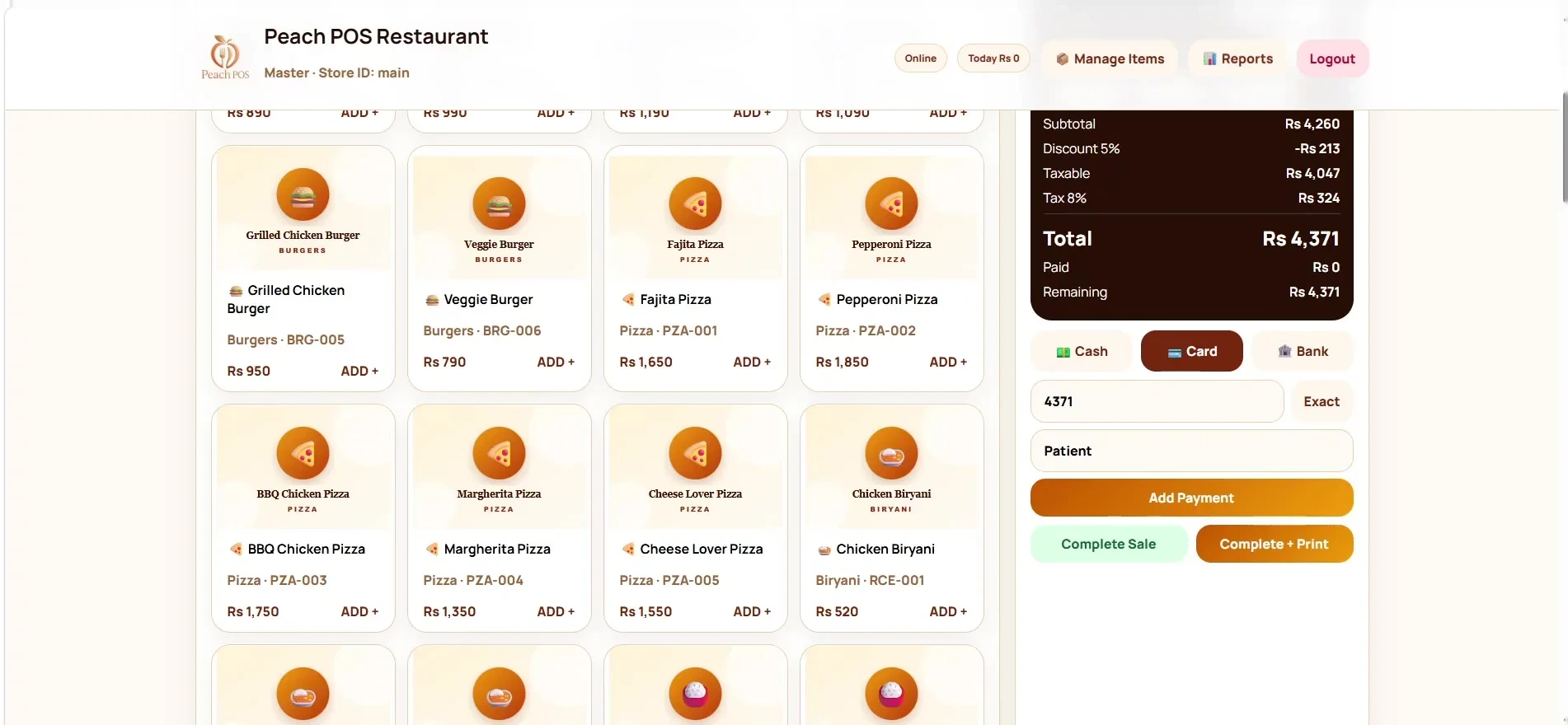Select Bank payment method
Viewport: 1568px width, 725px height.
[1303, 351]
